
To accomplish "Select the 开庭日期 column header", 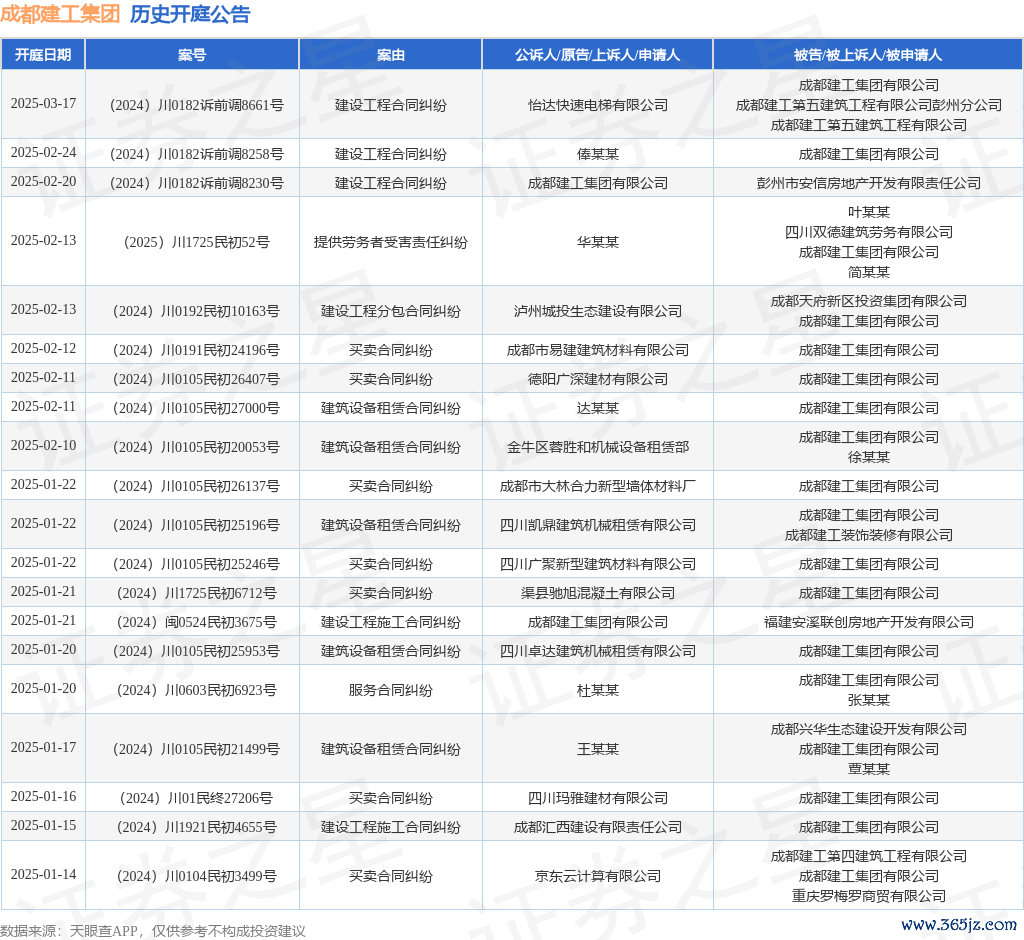I will pyautogui.click(x=43, y=55).
